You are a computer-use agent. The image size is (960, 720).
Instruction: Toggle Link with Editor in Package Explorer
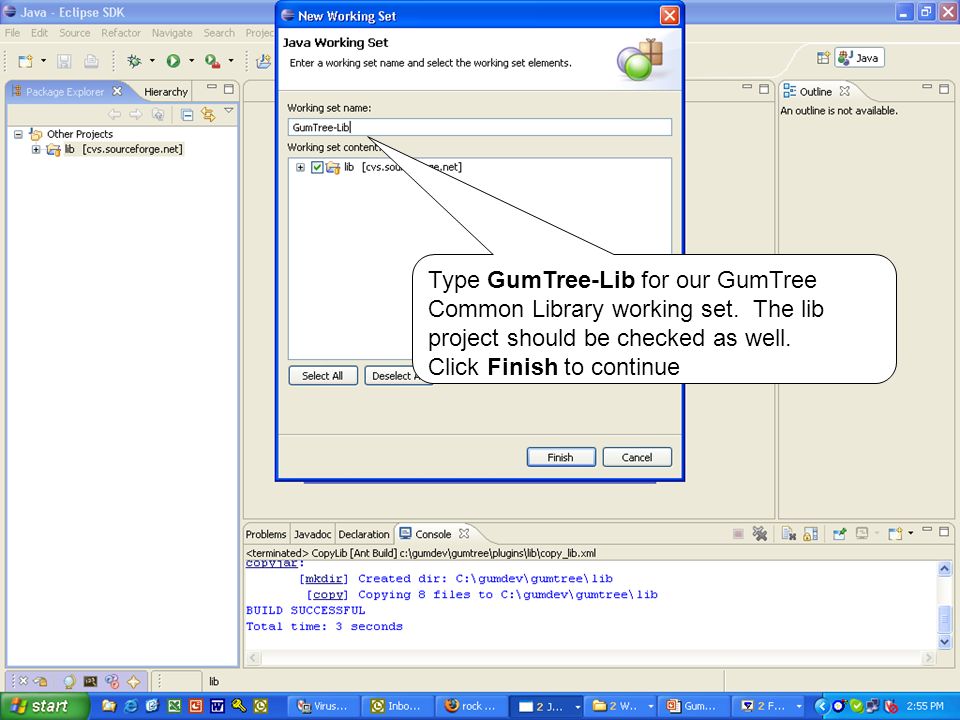pyautogui.click(x=208, y=114)
